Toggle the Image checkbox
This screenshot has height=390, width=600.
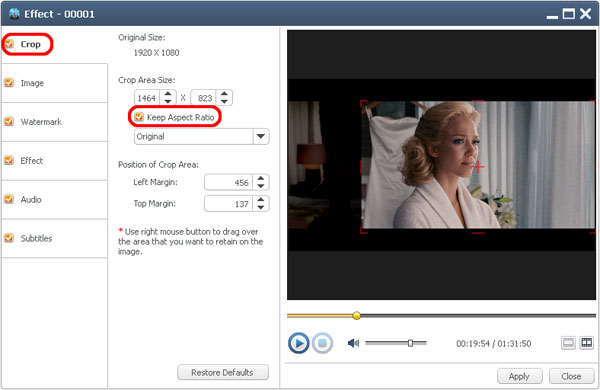coord(9,83)
